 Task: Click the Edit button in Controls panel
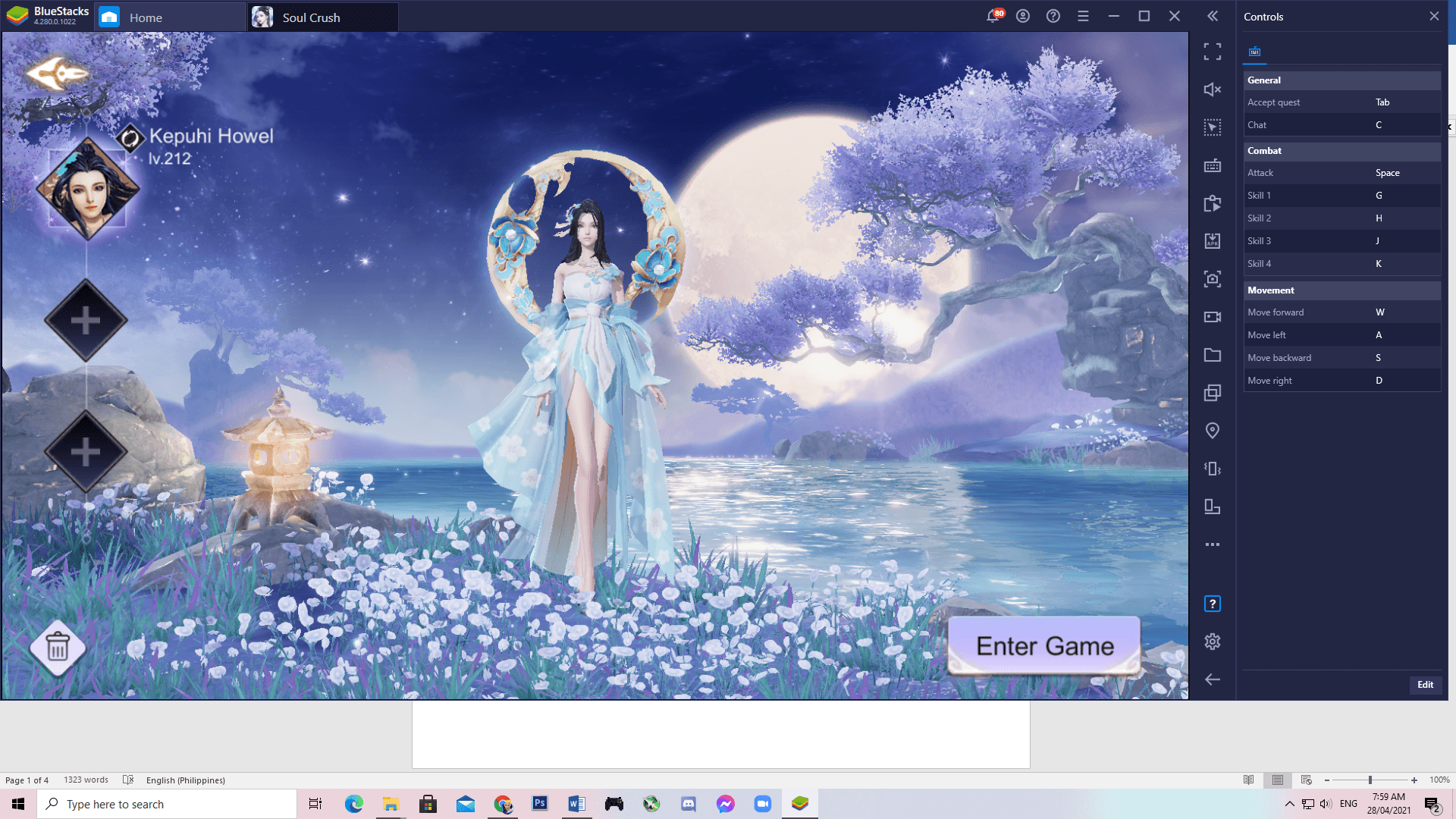(1426, 685)
